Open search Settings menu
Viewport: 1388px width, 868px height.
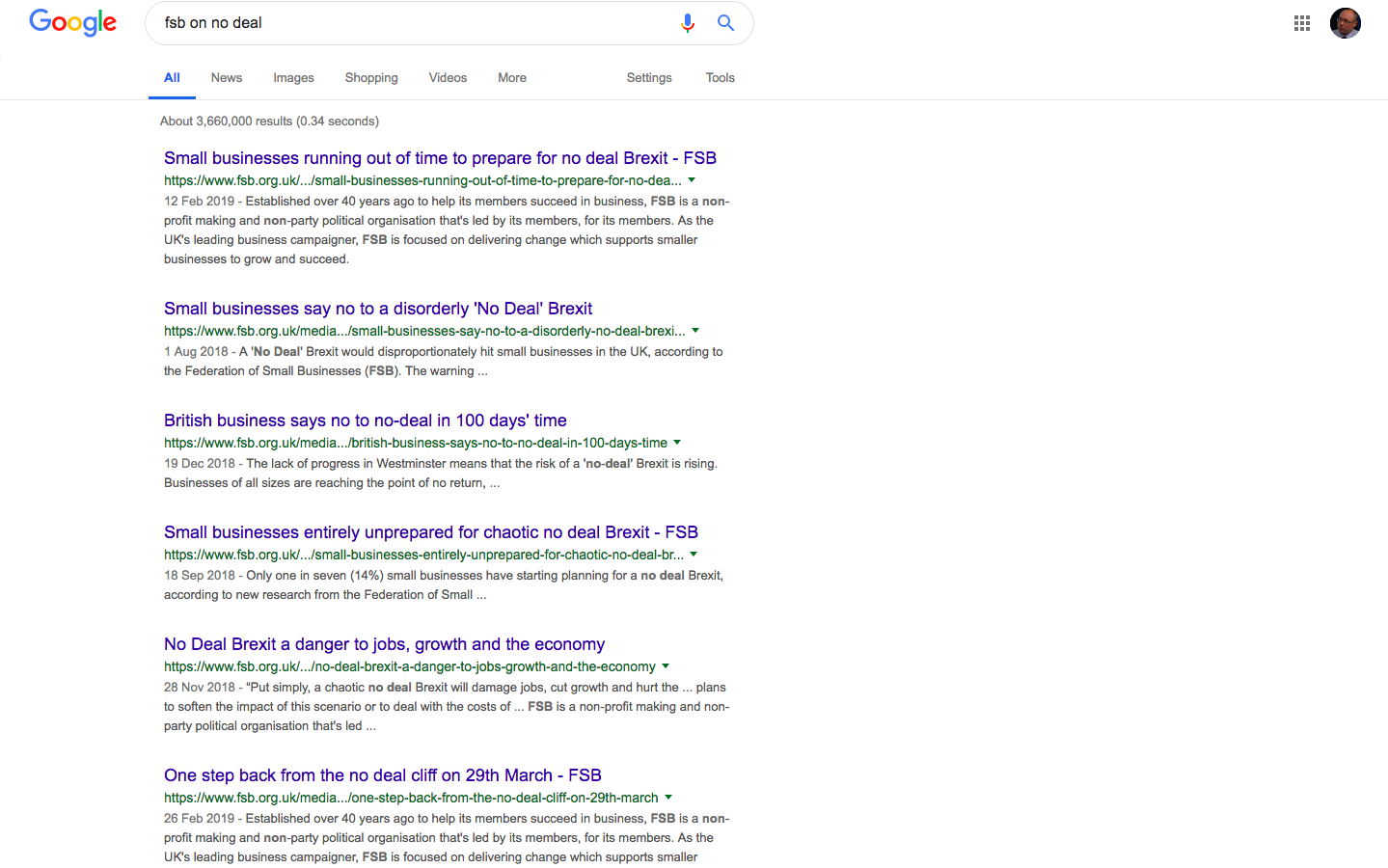coord(649,78)
